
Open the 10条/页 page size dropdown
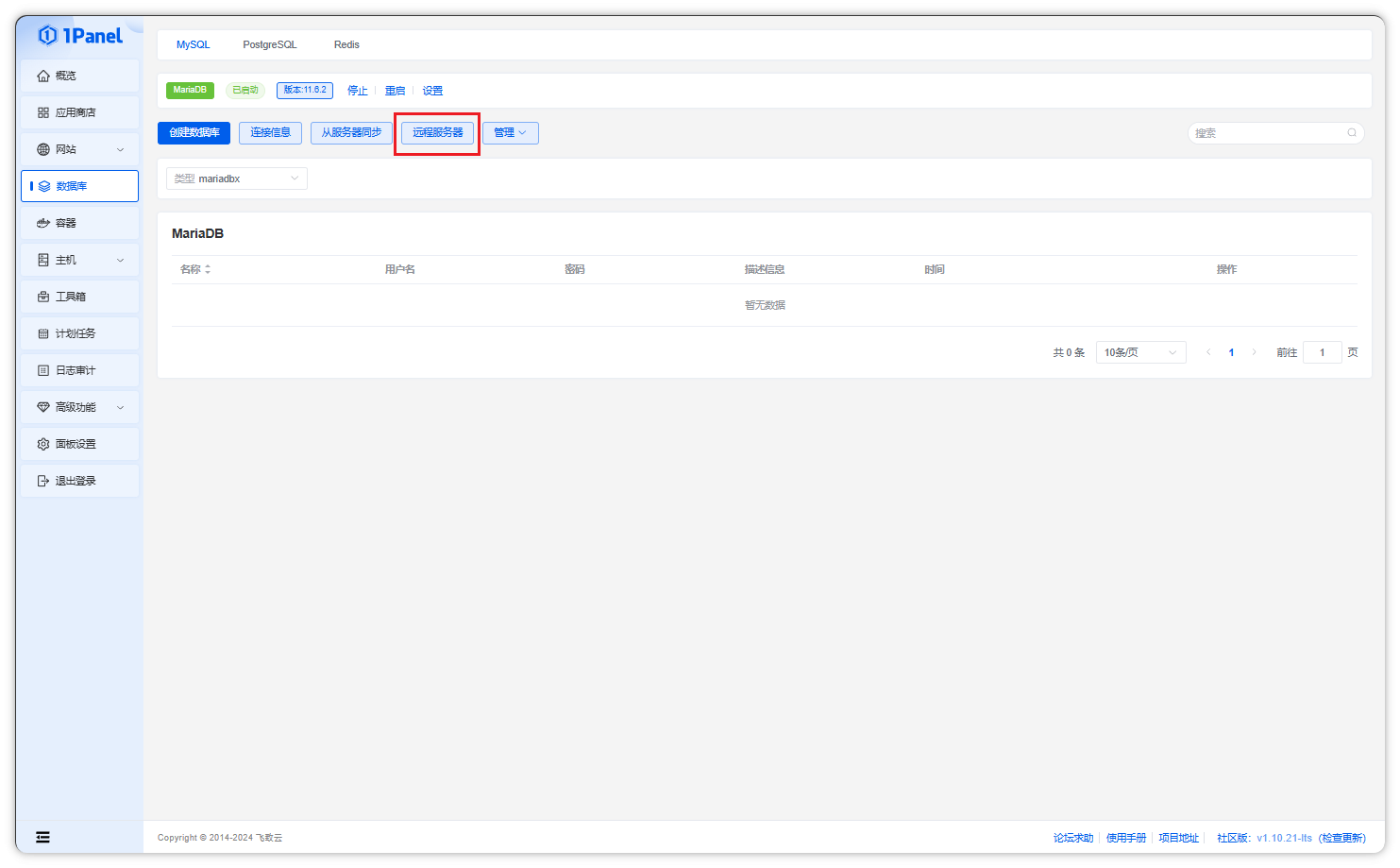click(1141, 352)
